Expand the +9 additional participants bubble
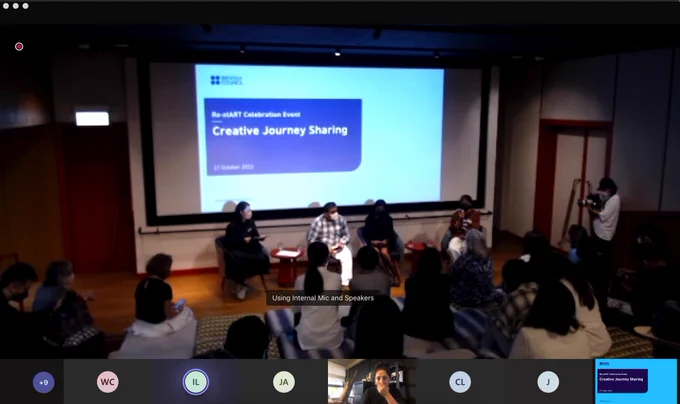This screenshot has height=404, width=680. click(43, 382)
